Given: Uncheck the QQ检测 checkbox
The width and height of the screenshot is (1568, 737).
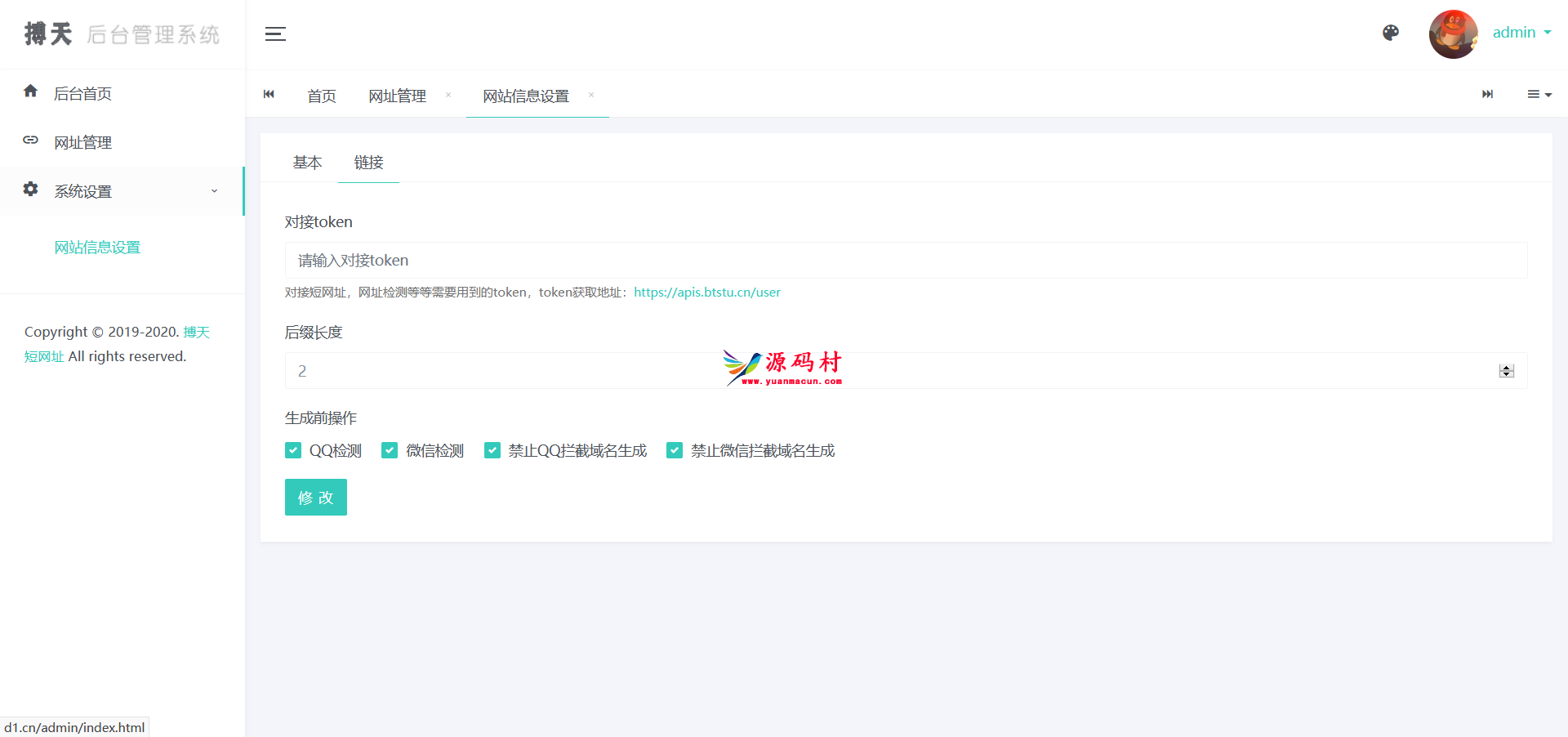Looking at the screenshot, I should (293, 450).
